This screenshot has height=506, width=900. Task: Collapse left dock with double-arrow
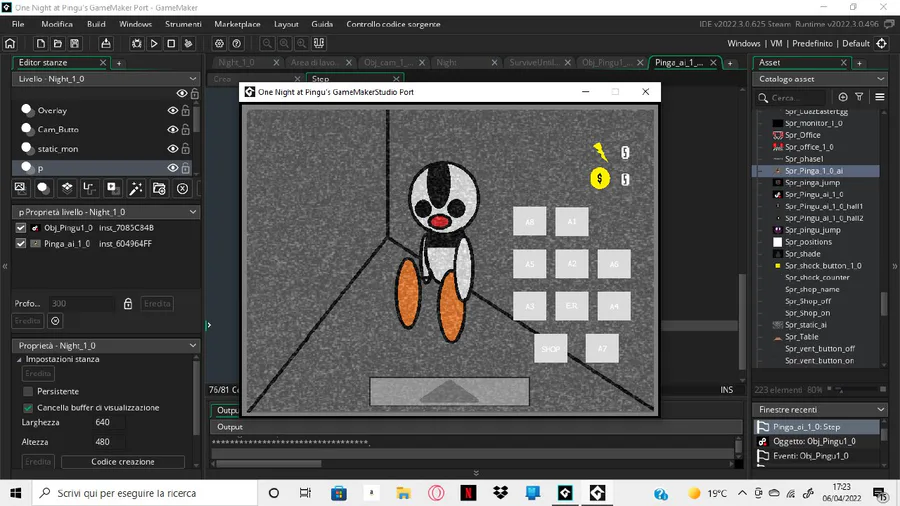coord(5,266)
